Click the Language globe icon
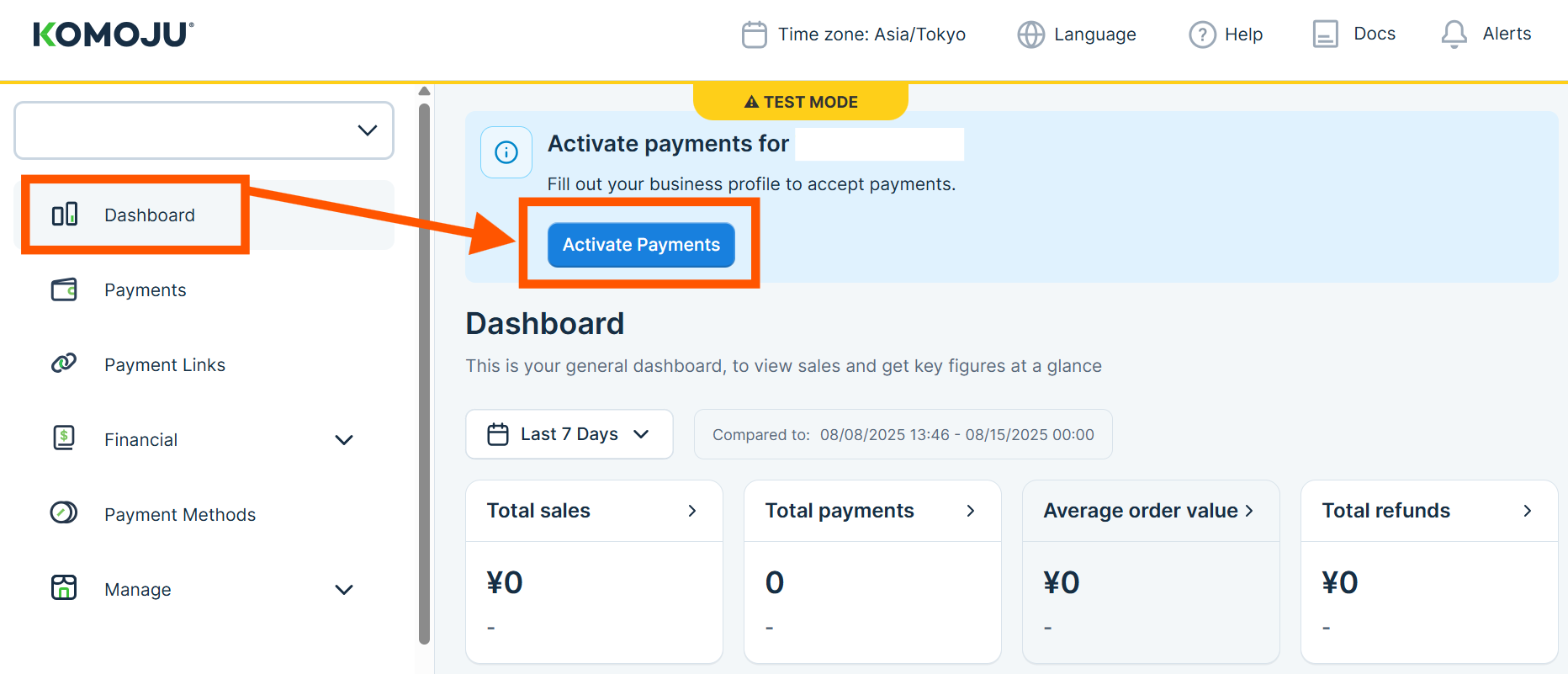The width and height of the screenshot is (1568, 674). coord(1030,34)
